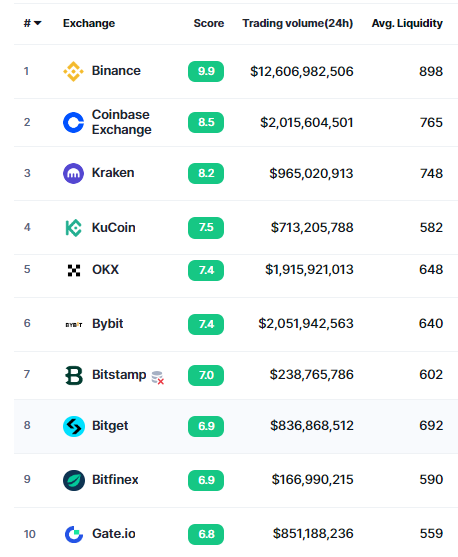This screenshot has height=557, width=458.
Task: Sort by Avg. Liquidity column header
Action: point(407,23)
